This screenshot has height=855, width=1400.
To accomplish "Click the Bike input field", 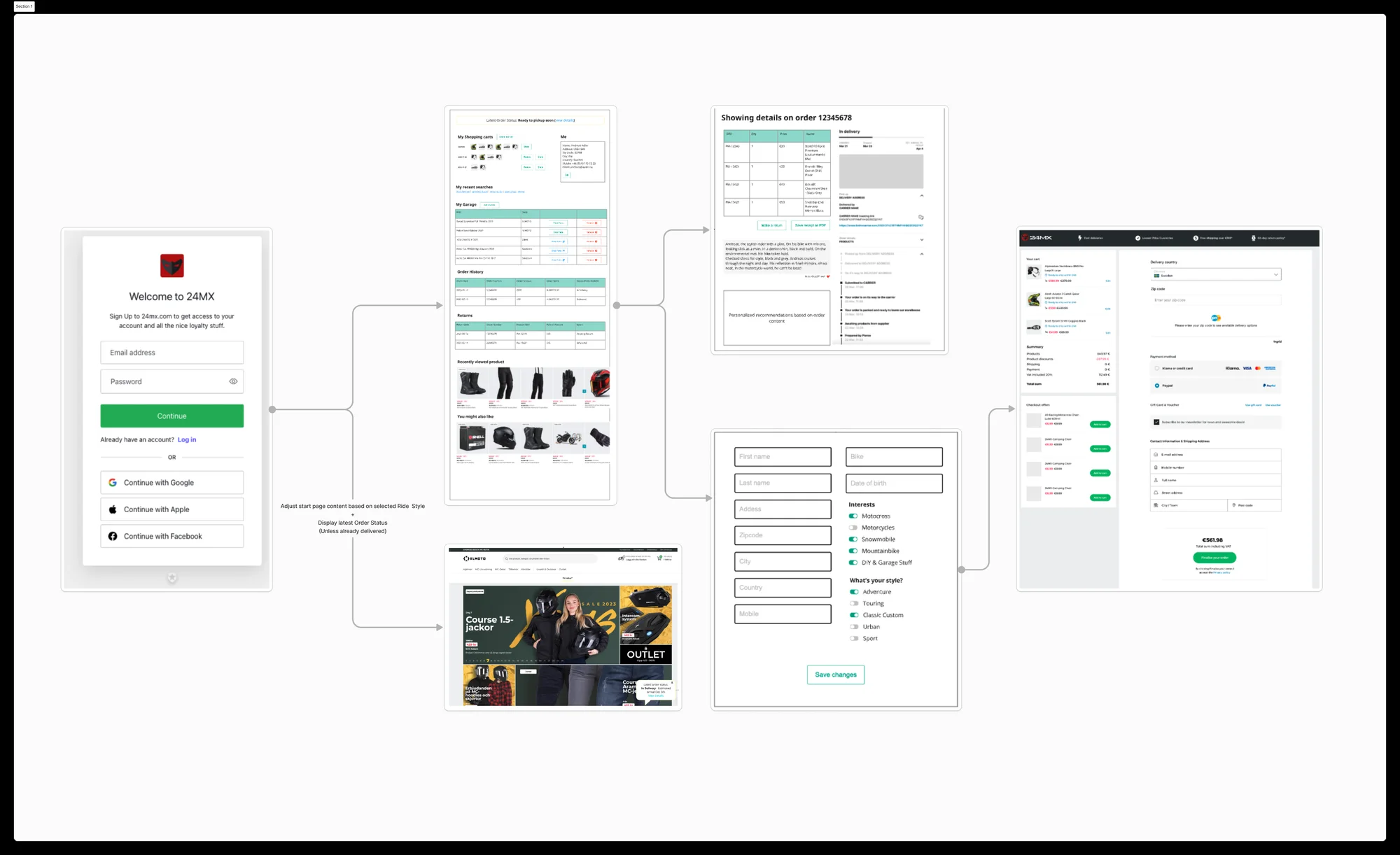I will pos(894,457).
